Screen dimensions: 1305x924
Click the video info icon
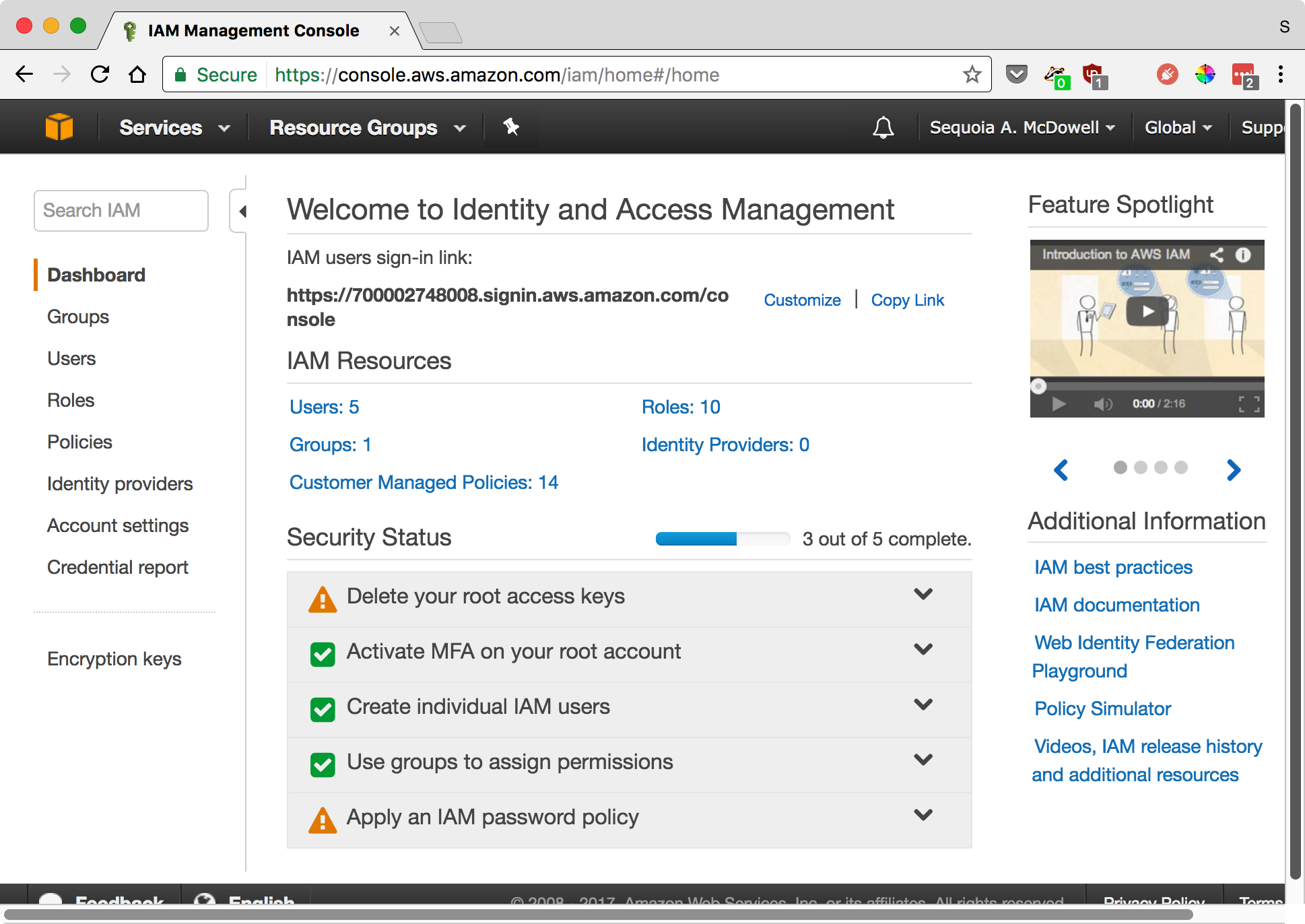(x=1243, y=255)
